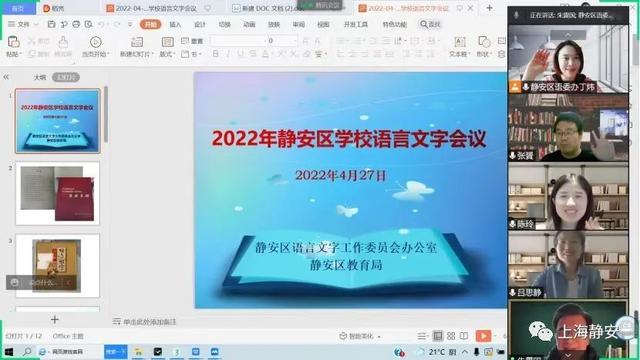Click the Paste clipboard icon

coord(13,42)
